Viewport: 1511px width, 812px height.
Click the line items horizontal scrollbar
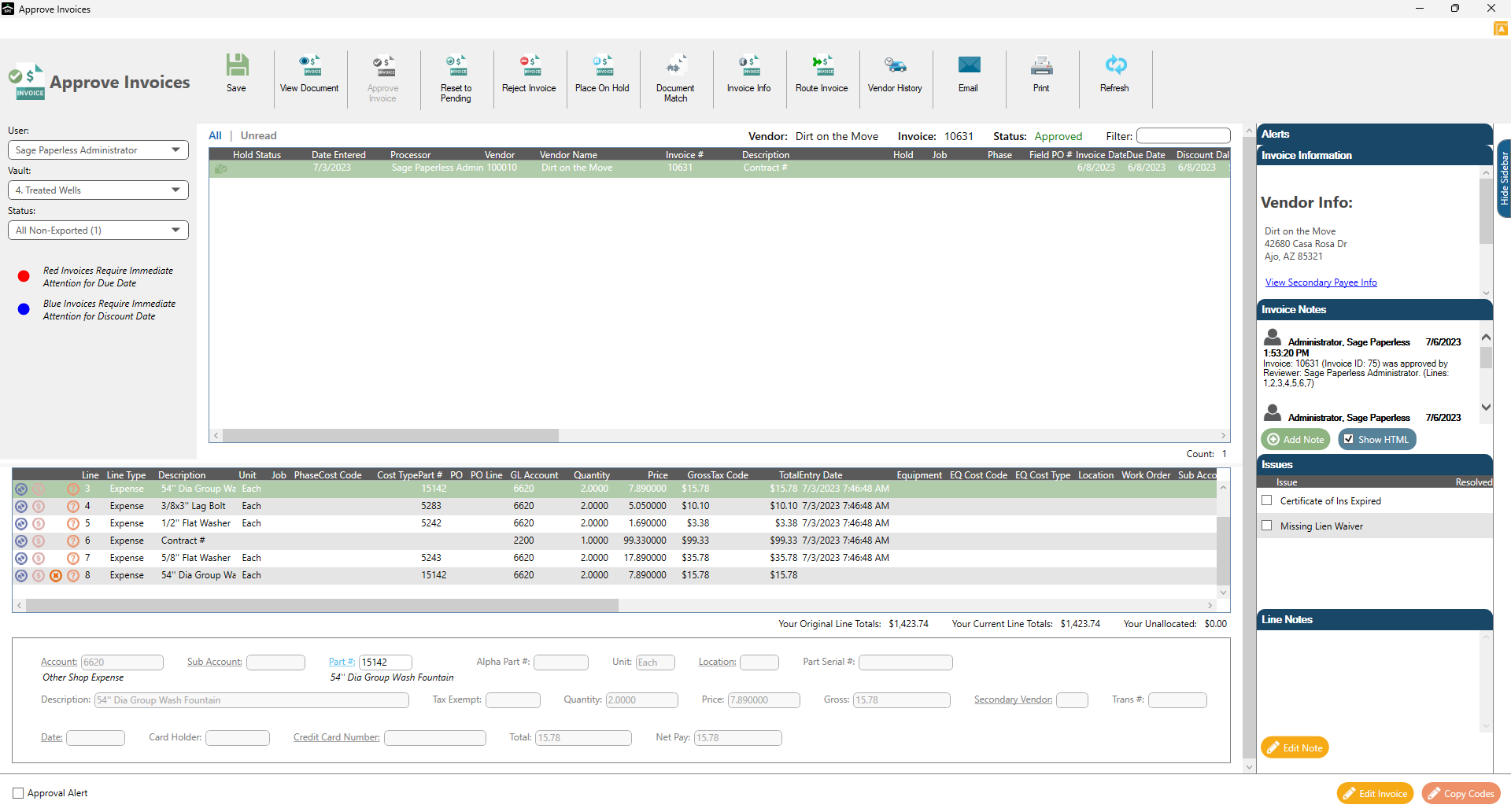pyautogui.click(x=322, y=605)
